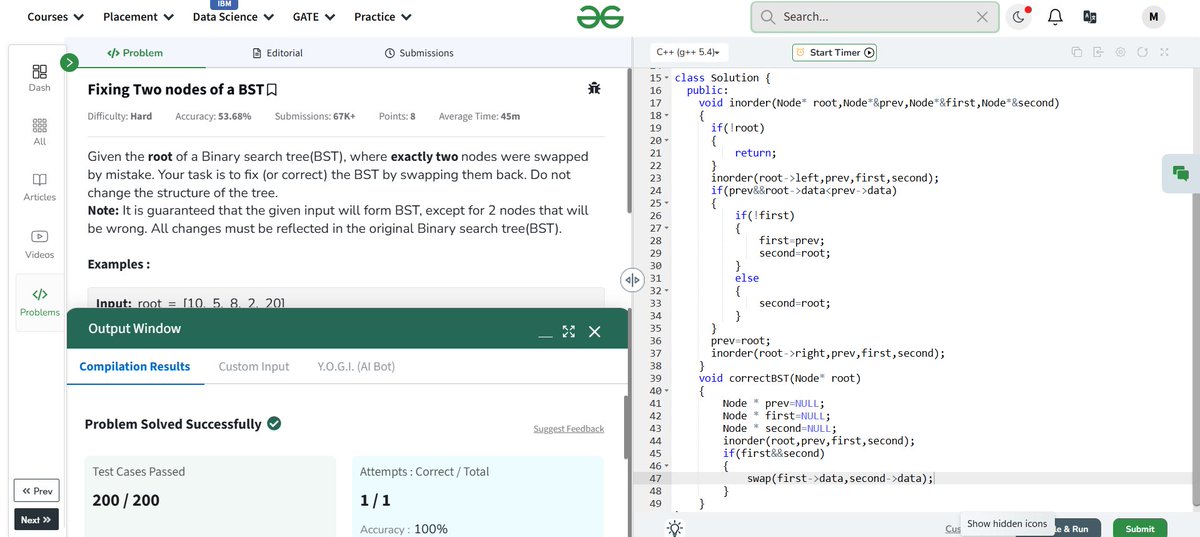The width and height of the screenshot is (1200, 537).
Task: Click 'Problem Solved Successfully' text
Action: pos(173,424)
